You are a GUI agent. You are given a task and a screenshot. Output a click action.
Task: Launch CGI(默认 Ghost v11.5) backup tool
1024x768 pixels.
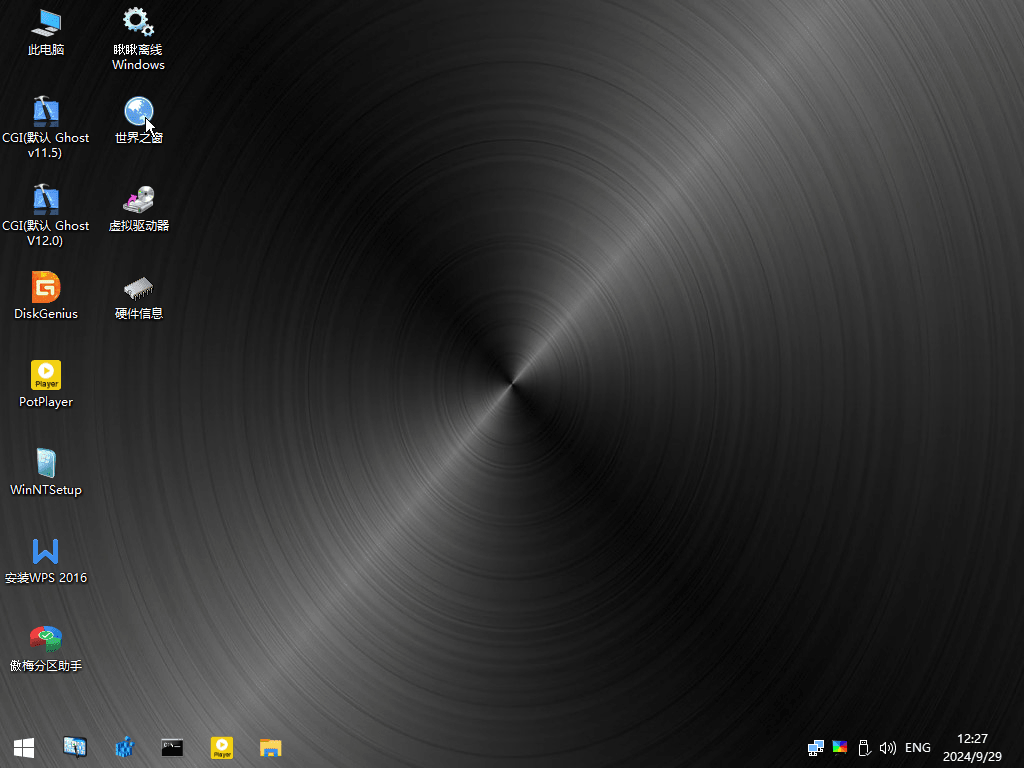45,110
